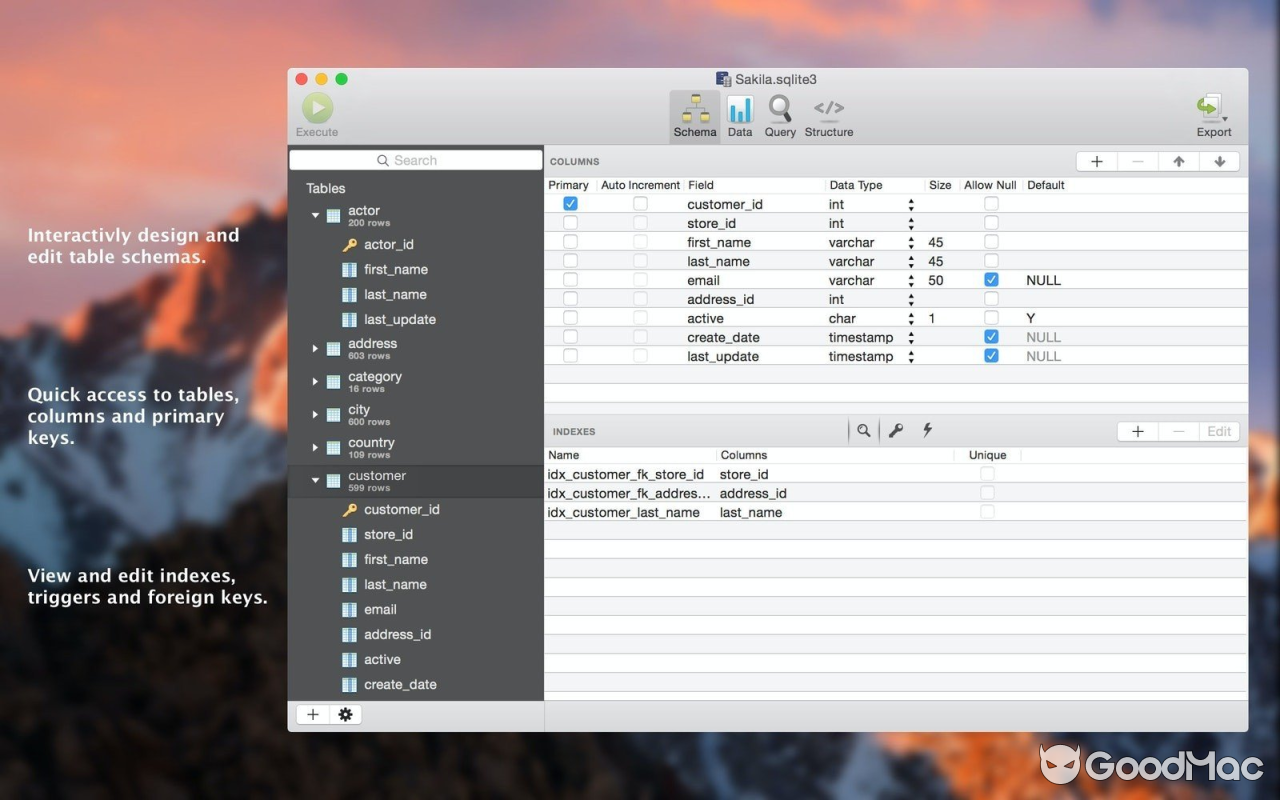Screen dimensions: 1280x800
Task: Enable Allow Null for first_name column
Action: tap(991, 242)
